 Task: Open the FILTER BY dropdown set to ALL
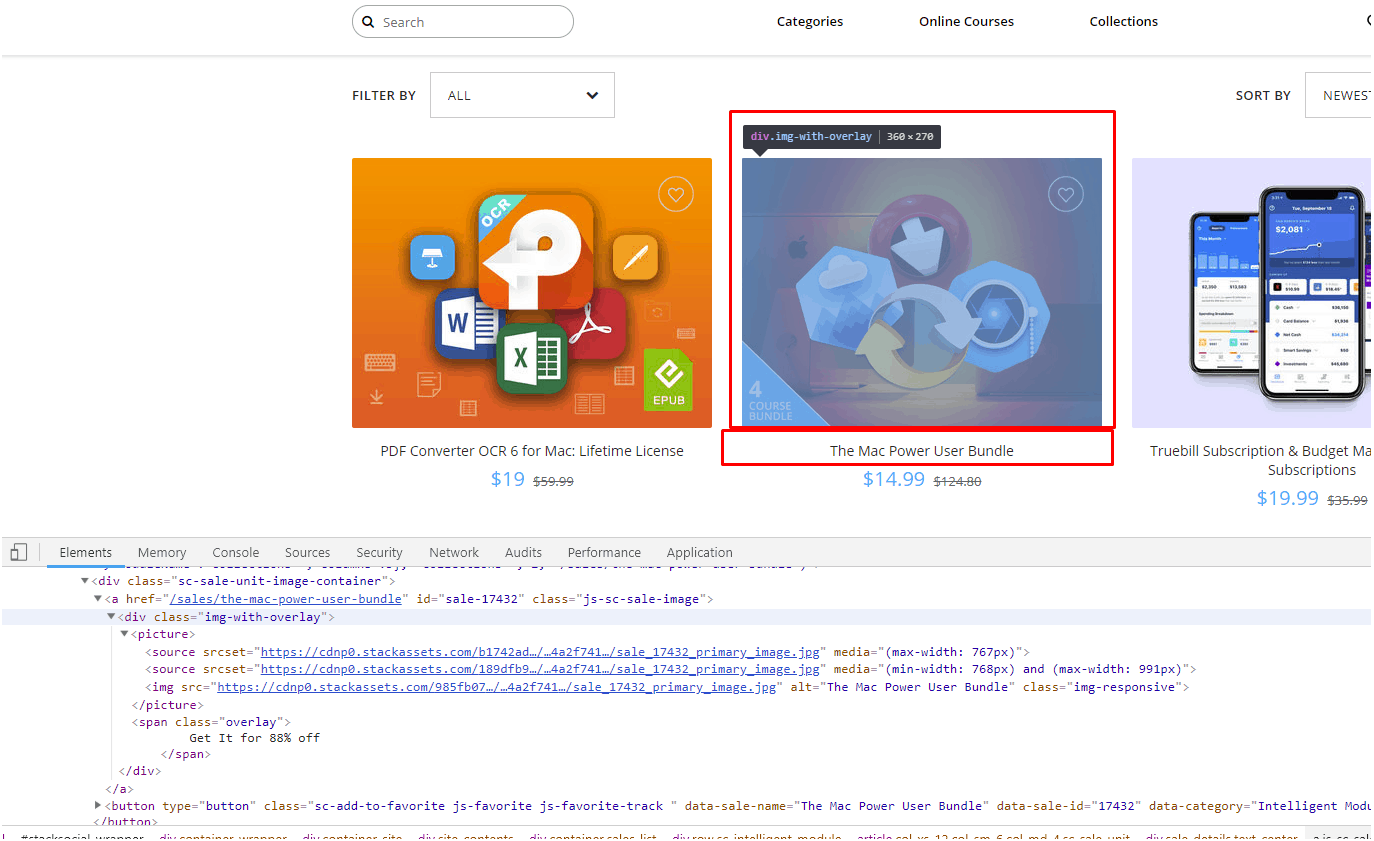[522, 95]
